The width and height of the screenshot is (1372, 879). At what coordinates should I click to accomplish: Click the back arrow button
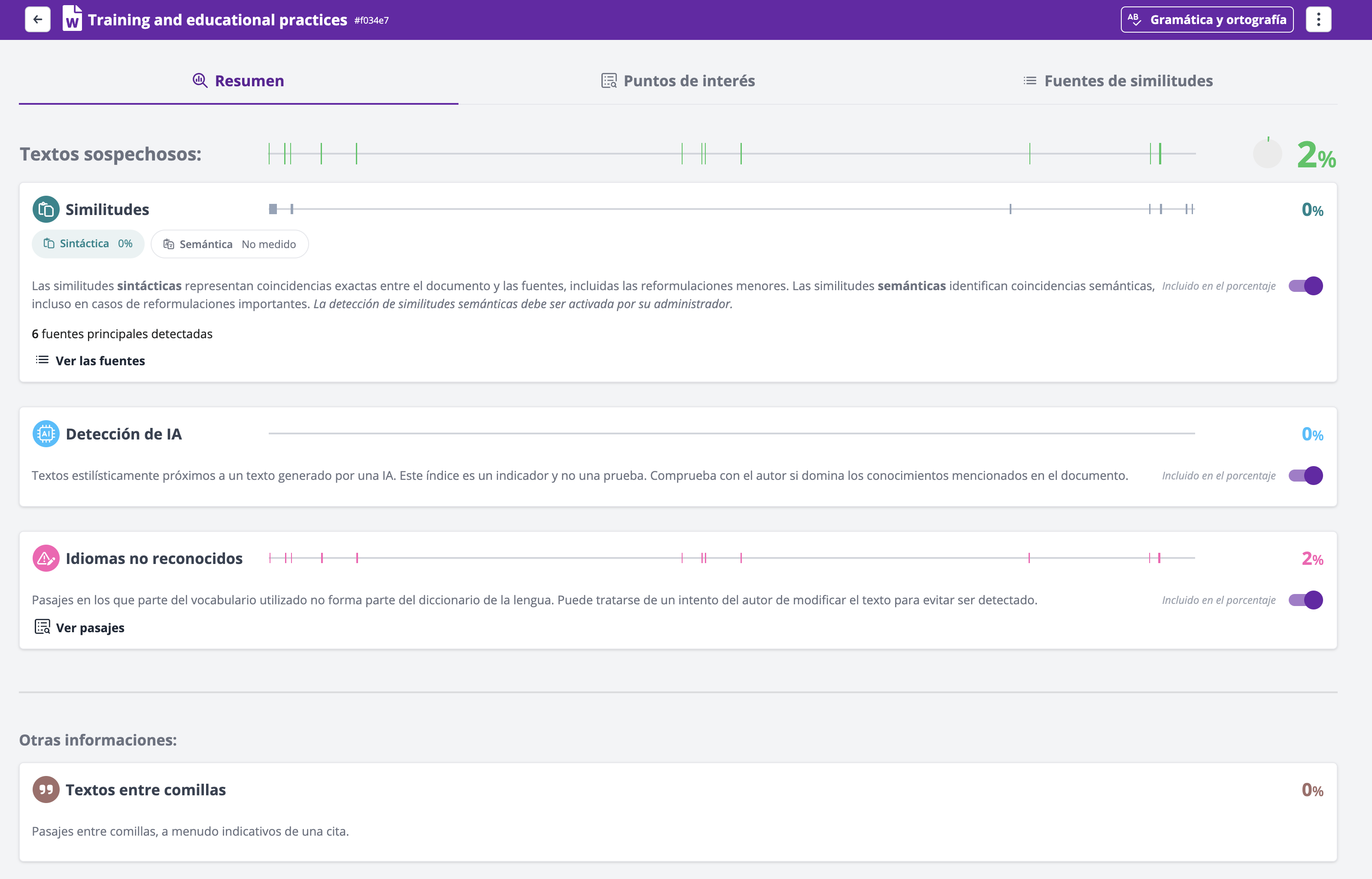[x=38, y=19]
